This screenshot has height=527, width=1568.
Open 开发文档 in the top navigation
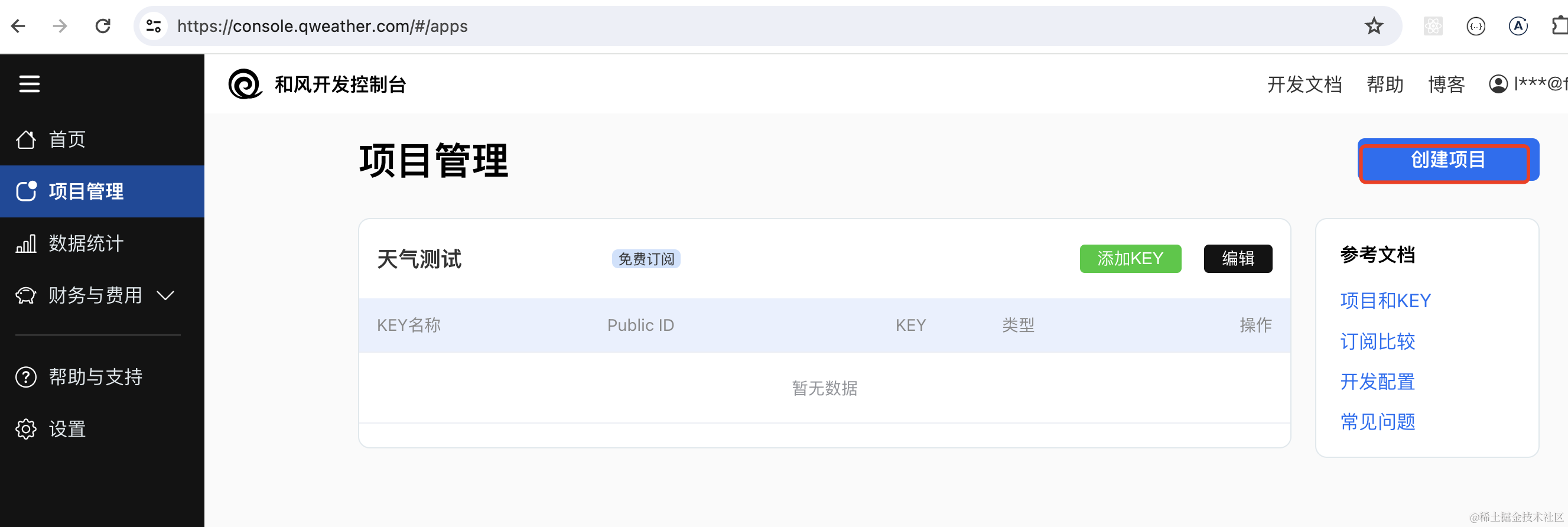1304,84
